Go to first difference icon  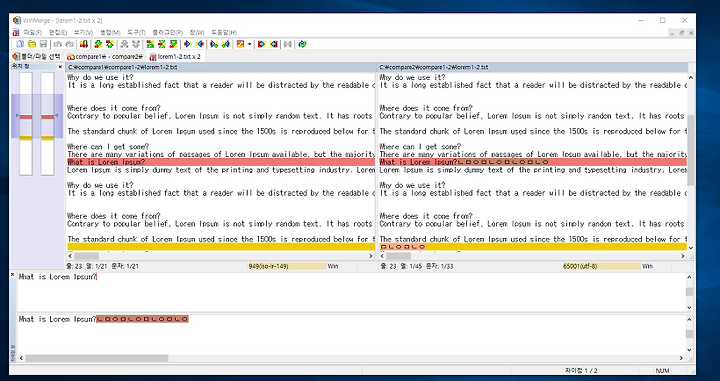click(x=150, y=44)
